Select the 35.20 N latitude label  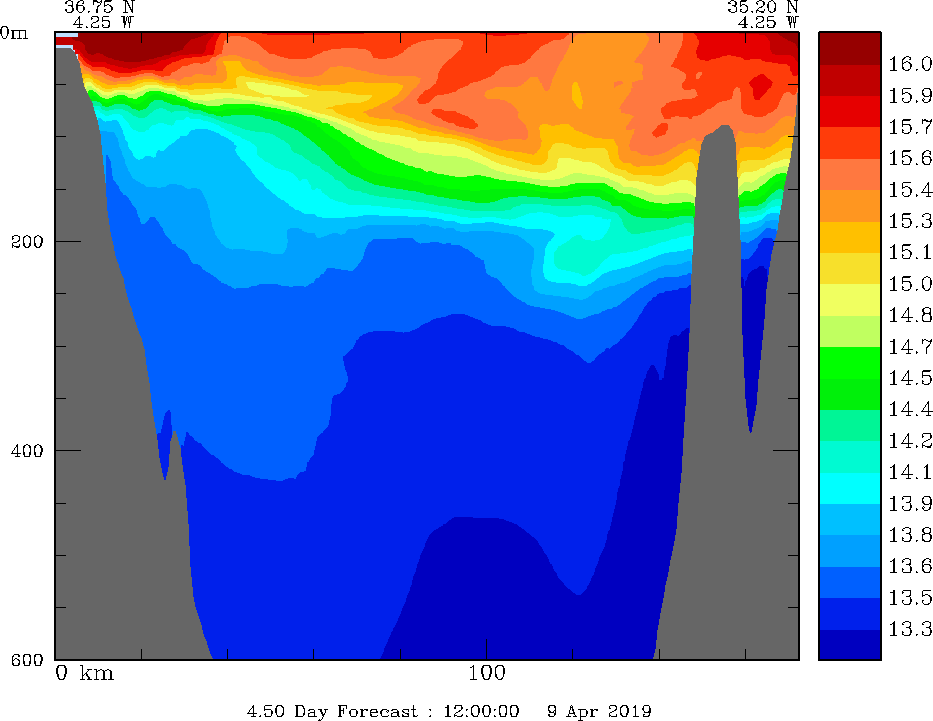point(763,7)
